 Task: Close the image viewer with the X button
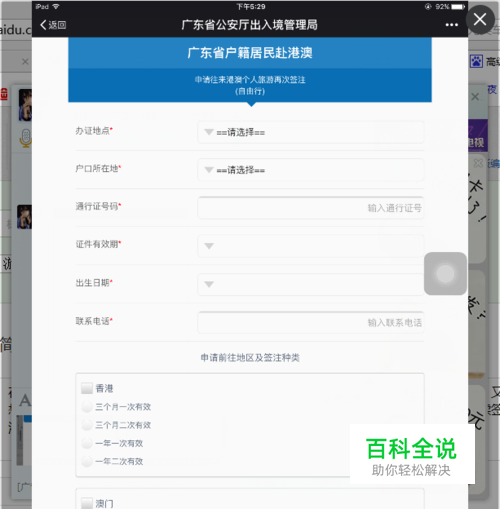tap(480, 19)
